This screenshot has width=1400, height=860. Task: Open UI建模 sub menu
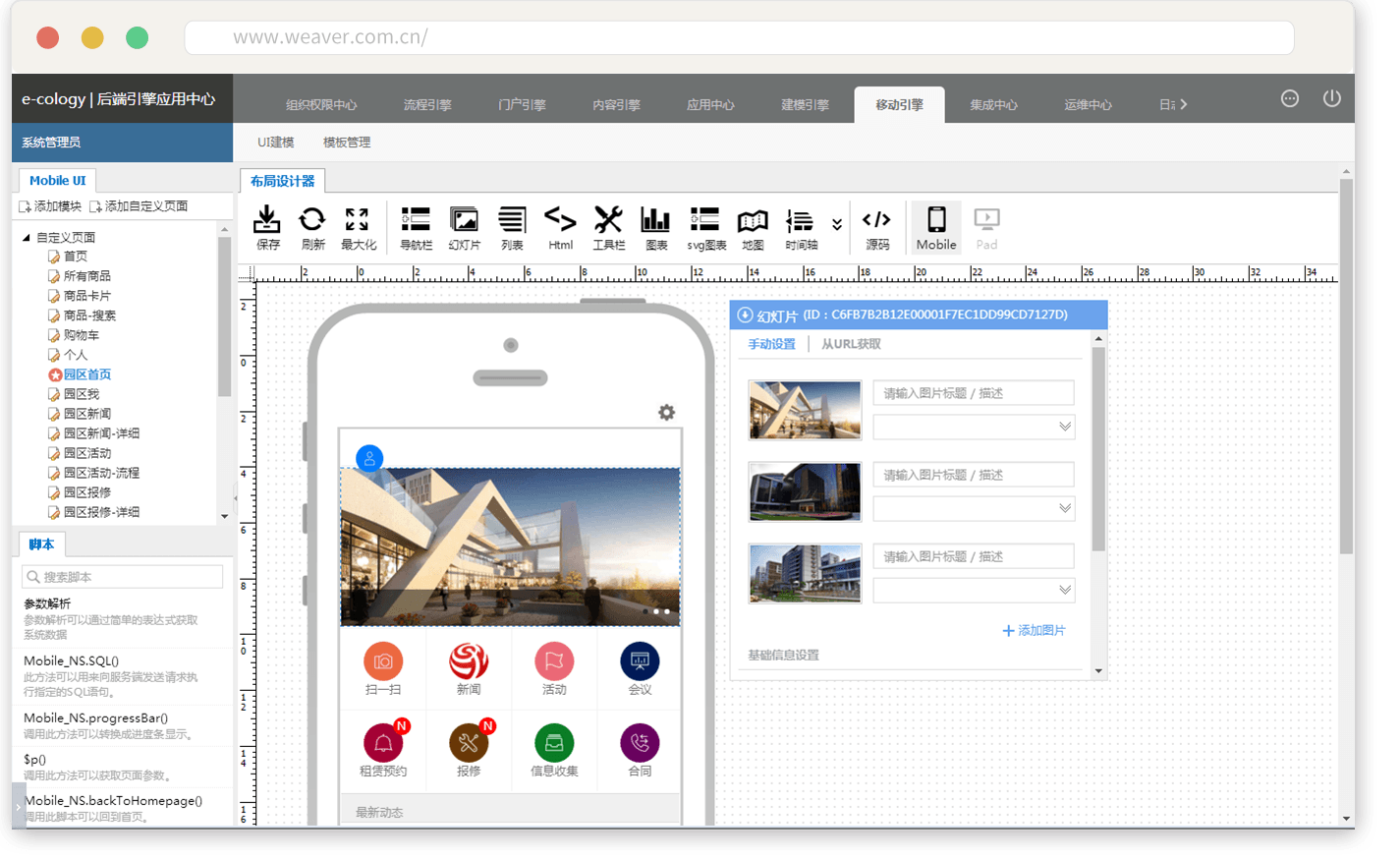click(x=275, y=143)
